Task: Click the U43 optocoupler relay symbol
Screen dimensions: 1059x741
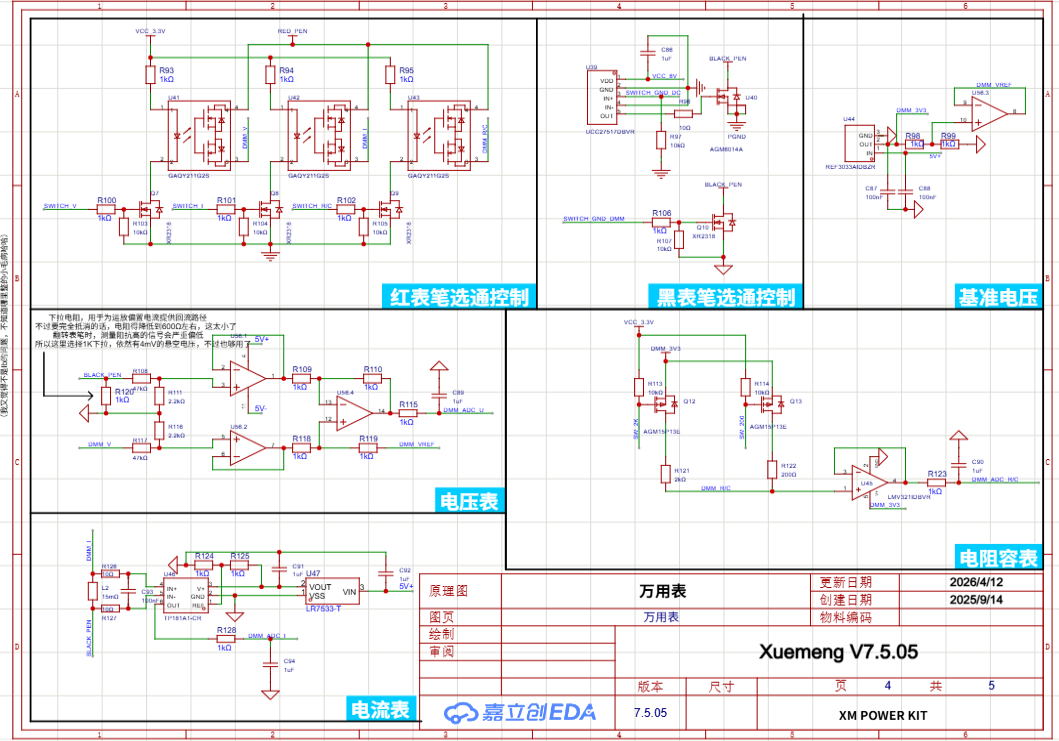Action: tap(439, 132)
